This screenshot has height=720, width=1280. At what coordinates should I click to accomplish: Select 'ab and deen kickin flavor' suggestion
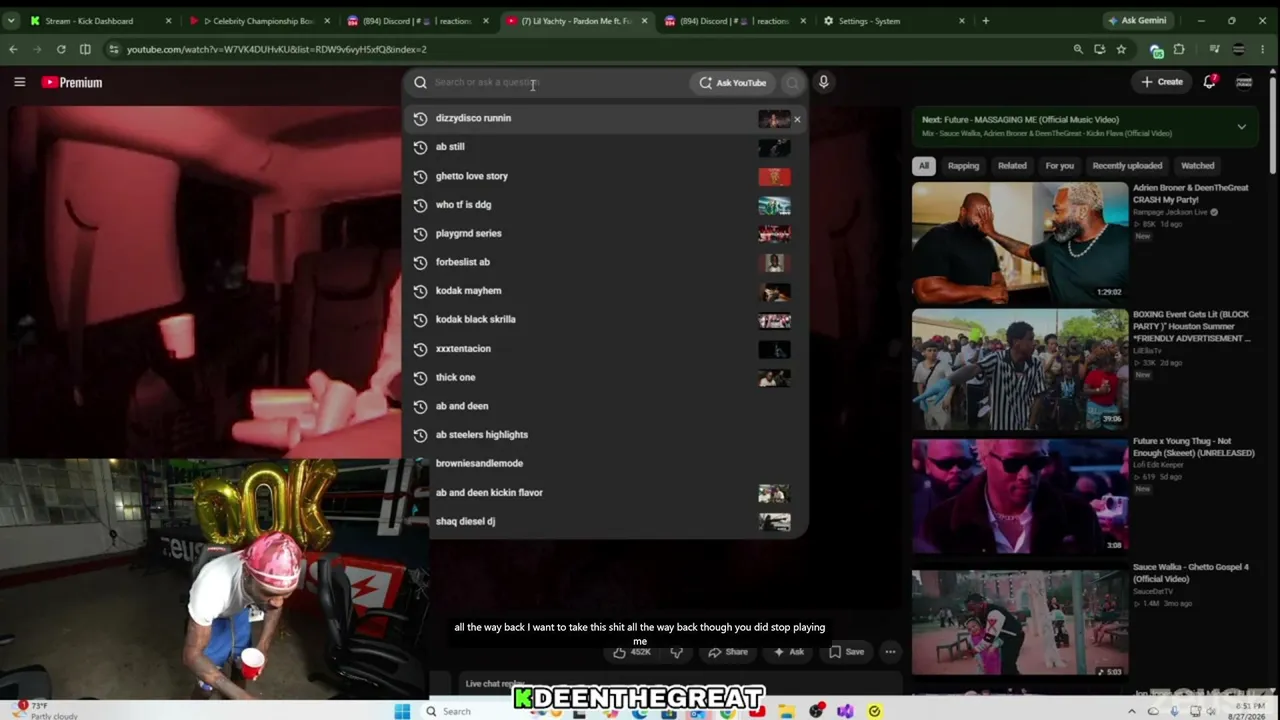pyautogui.click(x=606, y=493)
